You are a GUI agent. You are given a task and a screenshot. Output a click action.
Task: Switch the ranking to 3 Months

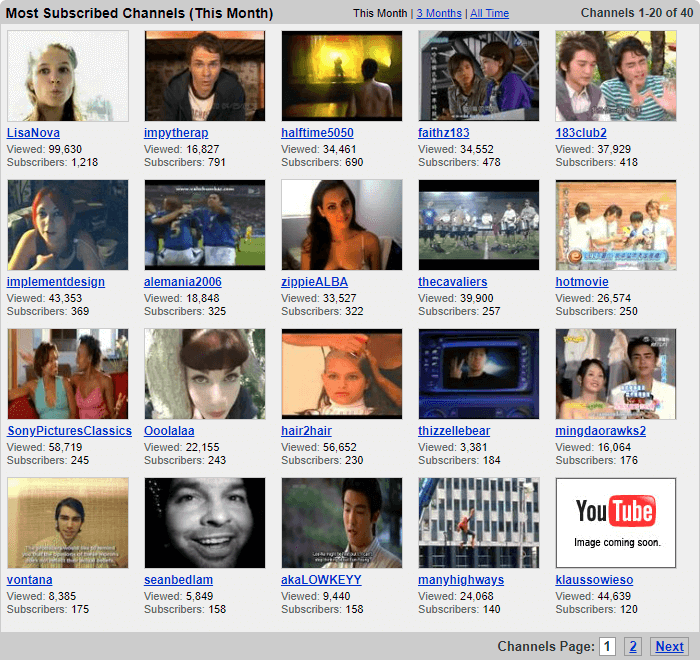pos(439,13)
